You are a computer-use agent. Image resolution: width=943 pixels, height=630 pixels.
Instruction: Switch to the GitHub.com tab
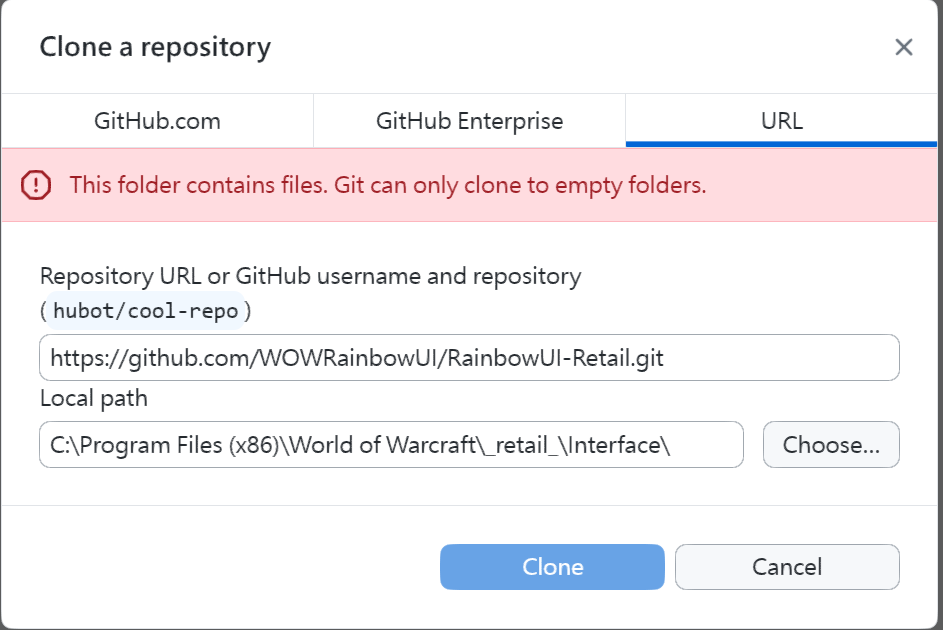(x=157, y=122)
